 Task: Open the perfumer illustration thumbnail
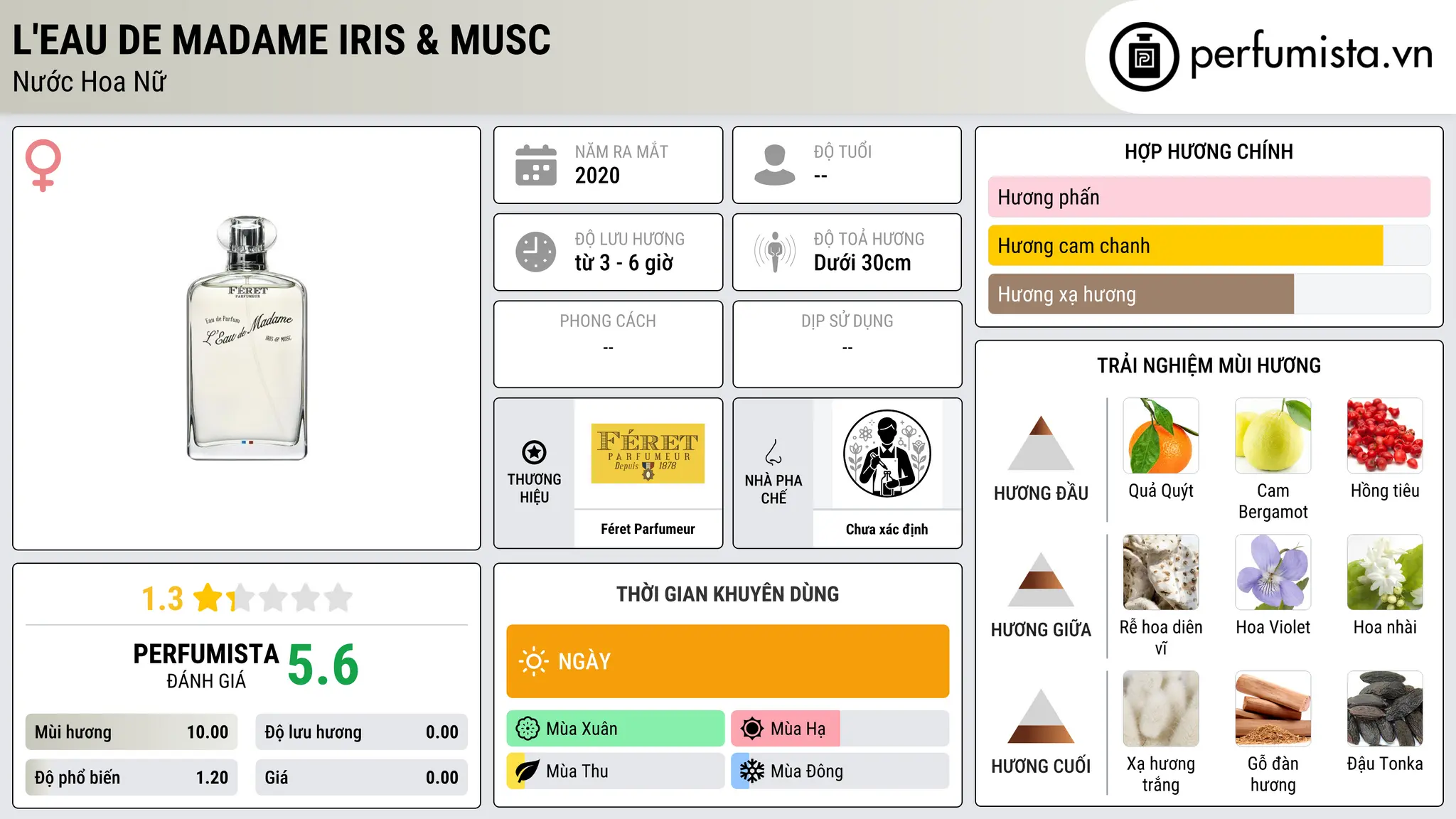tap(887, 454)
